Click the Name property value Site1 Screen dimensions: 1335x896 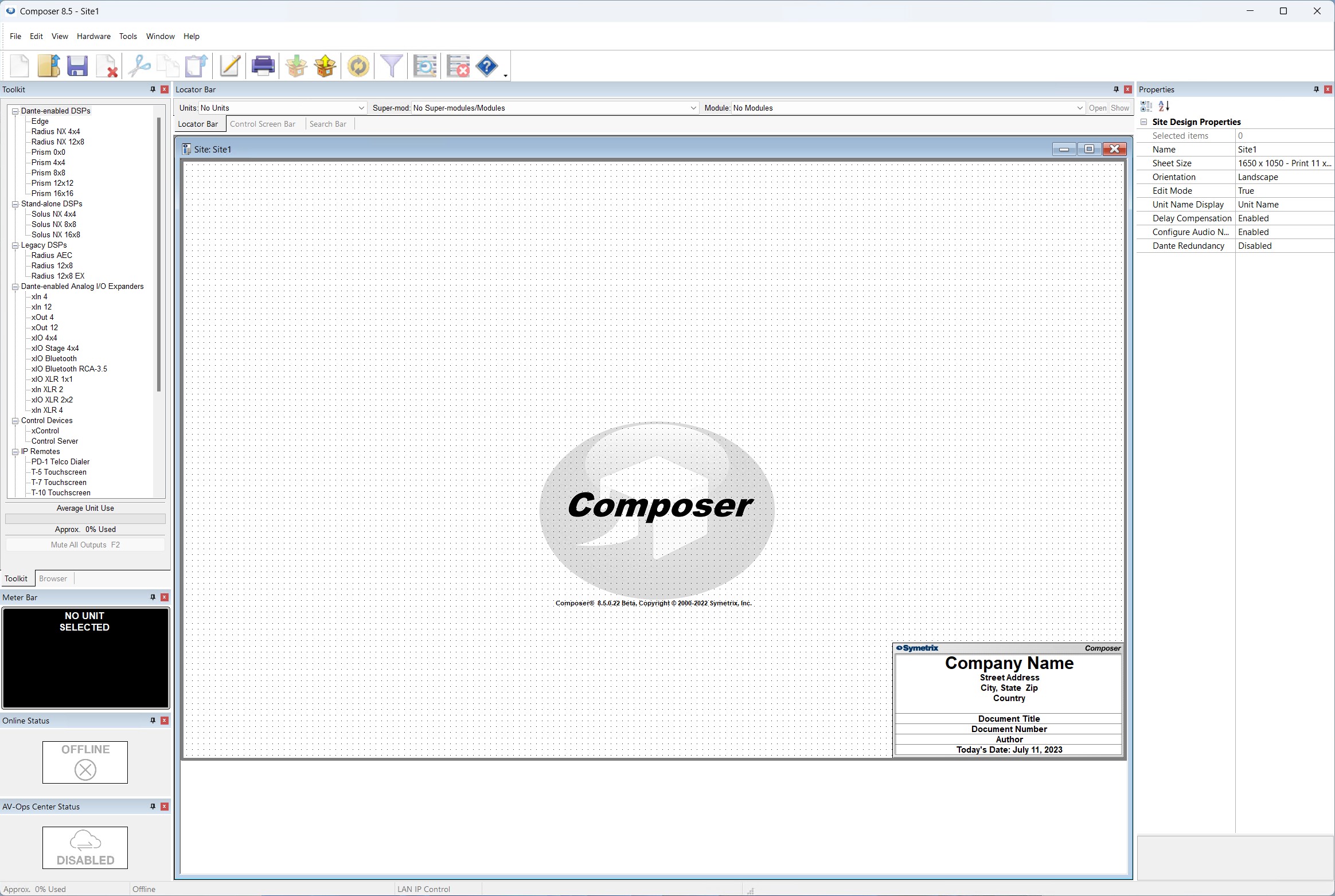(x=1285, y=150)
